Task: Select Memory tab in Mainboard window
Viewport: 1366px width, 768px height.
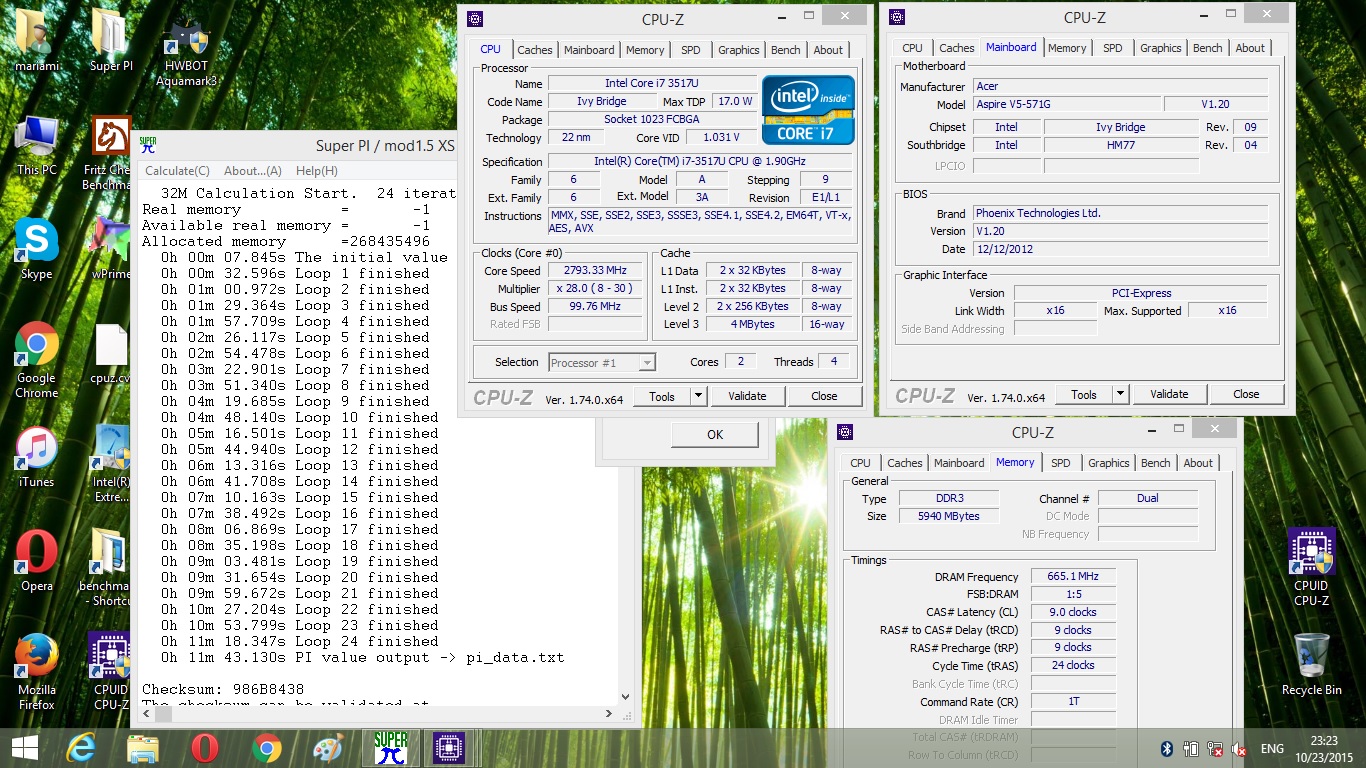Action: (x=1067, y=48)
